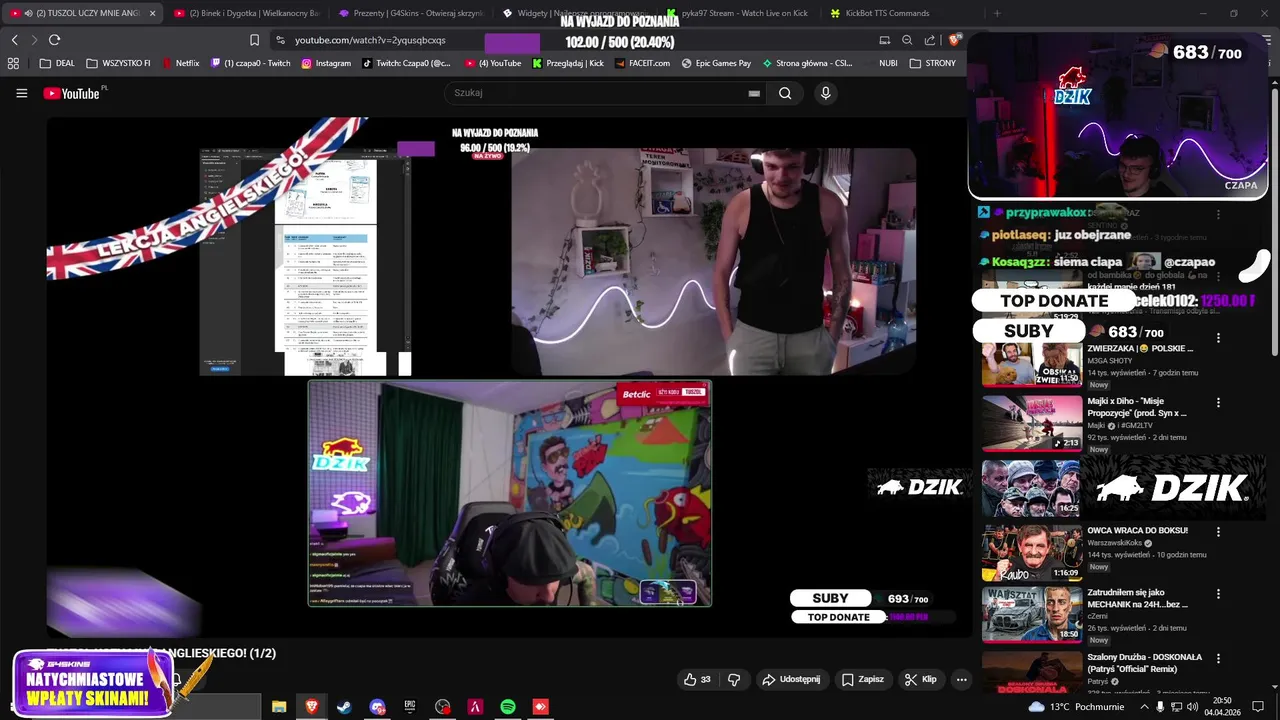Open Netflix bookmark
Image resolution: width=1280 pixels, height=720 pixels.
coord(180,63)
